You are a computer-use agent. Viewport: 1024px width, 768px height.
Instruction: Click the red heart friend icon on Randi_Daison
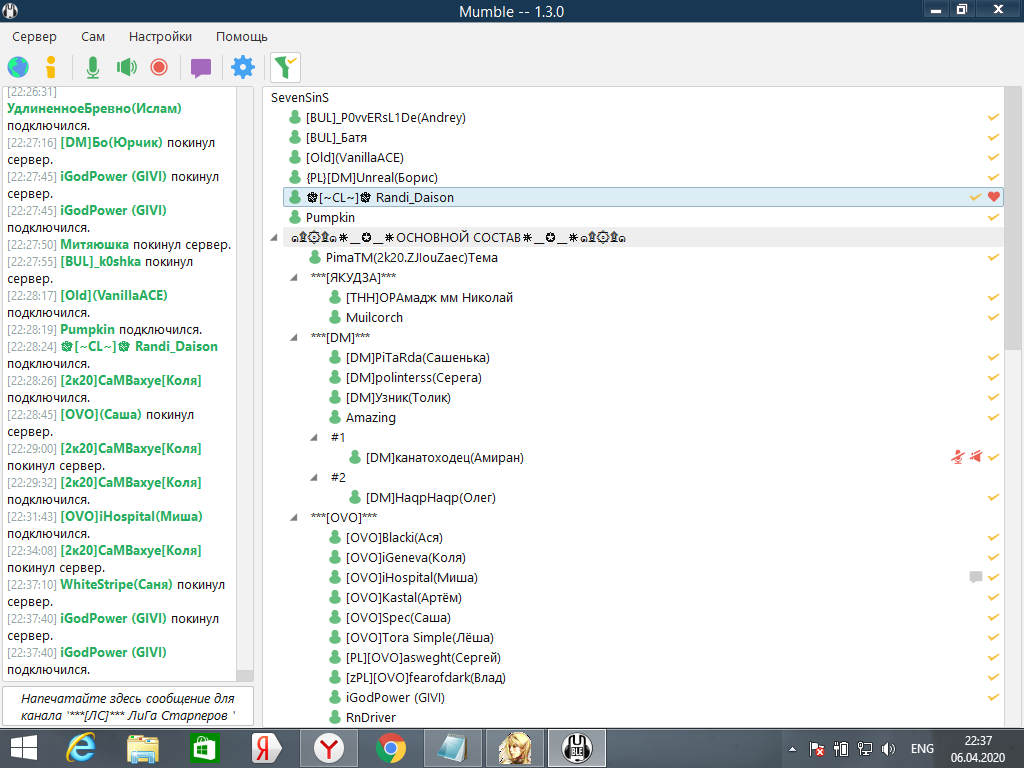(993, 197)
